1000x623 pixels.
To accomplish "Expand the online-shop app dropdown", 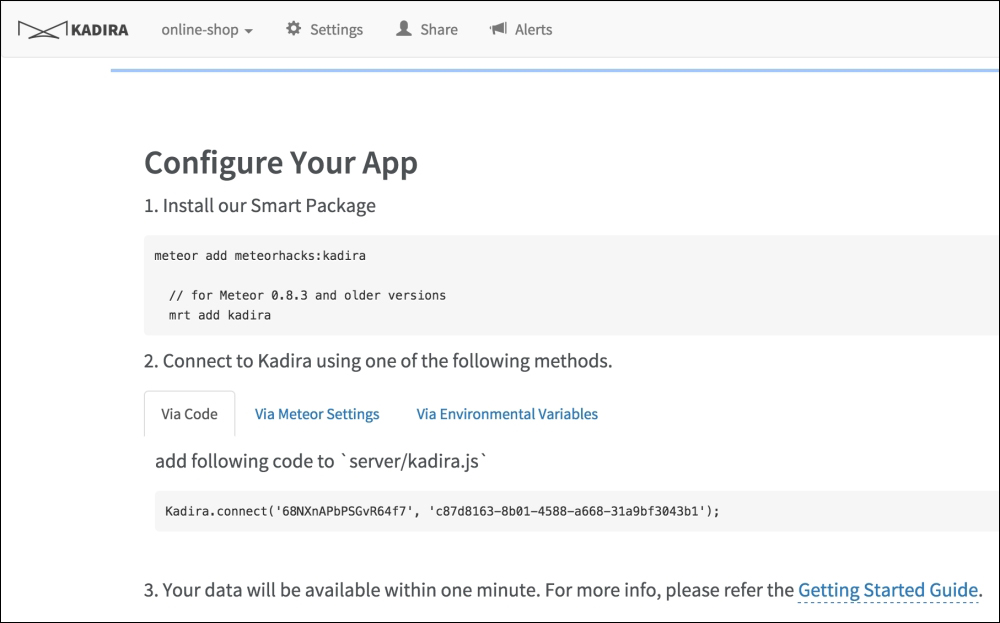I will tap(207, 29).
